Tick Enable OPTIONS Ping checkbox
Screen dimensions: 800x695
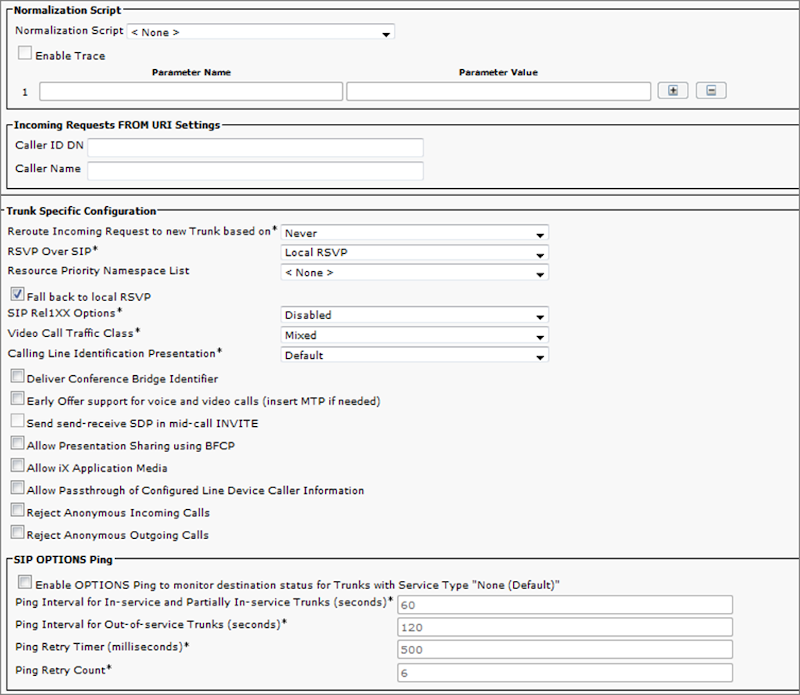[x=24, y=582]
